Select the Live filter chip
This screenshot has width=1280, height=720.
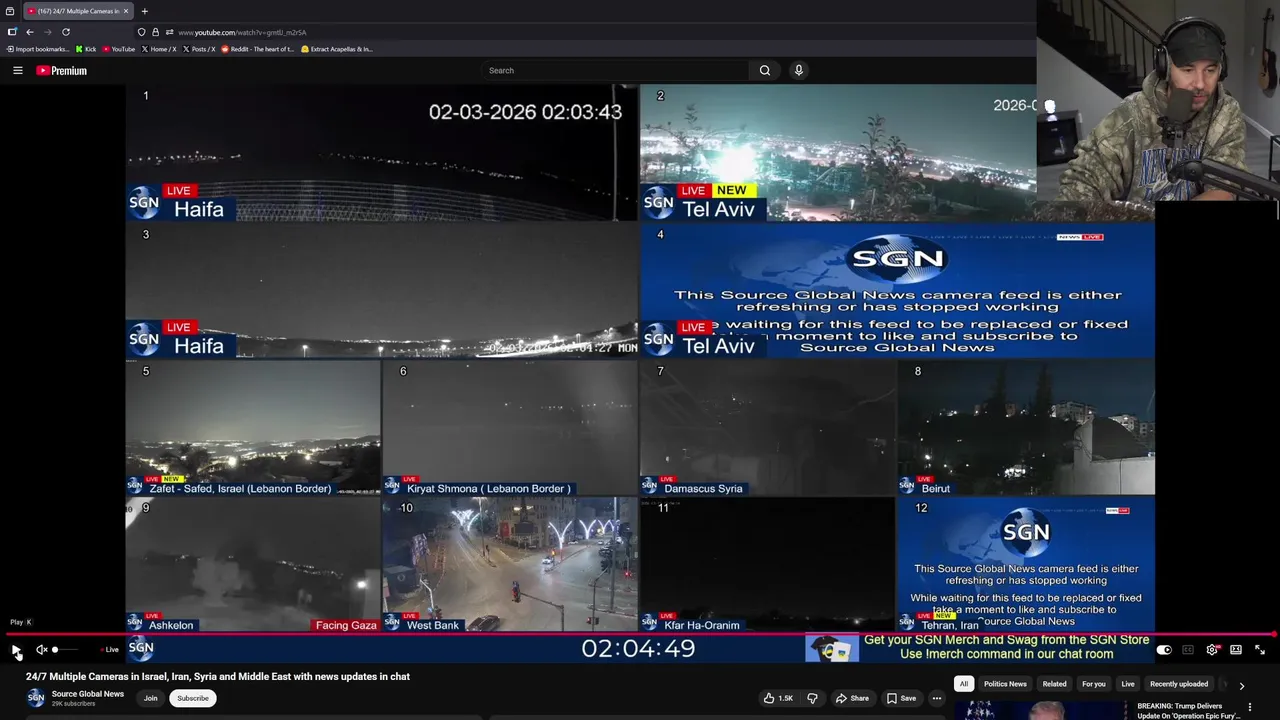(x=1128, y=684)
